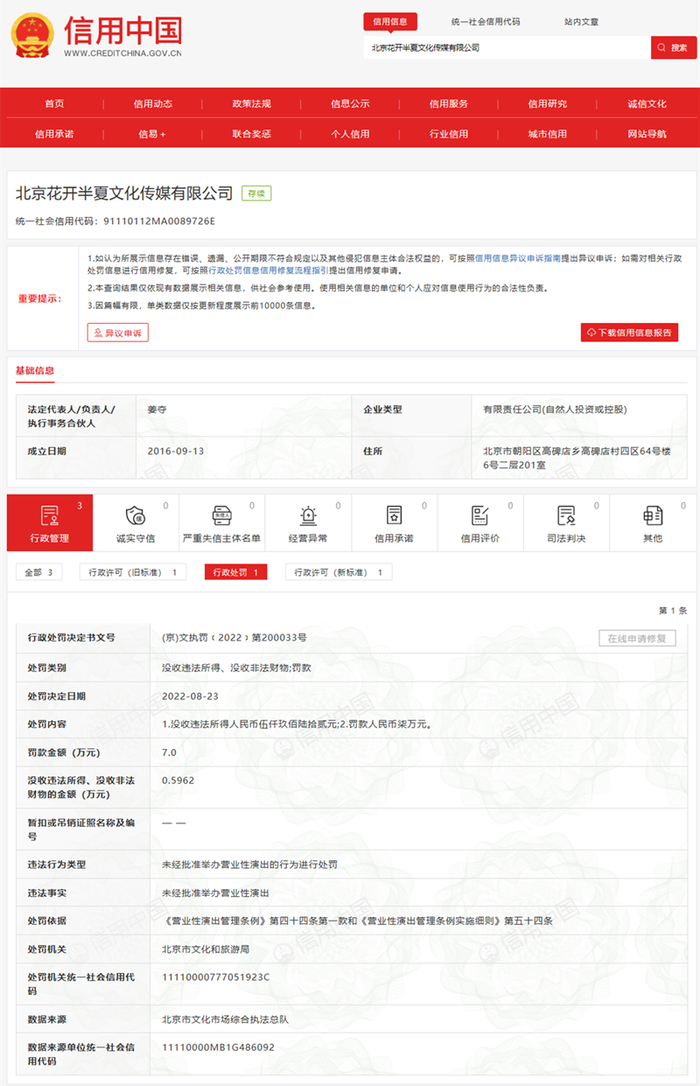Click the 第 1 条 record counter
This screenshot has width=700, height=1086.
click(673, 610)
